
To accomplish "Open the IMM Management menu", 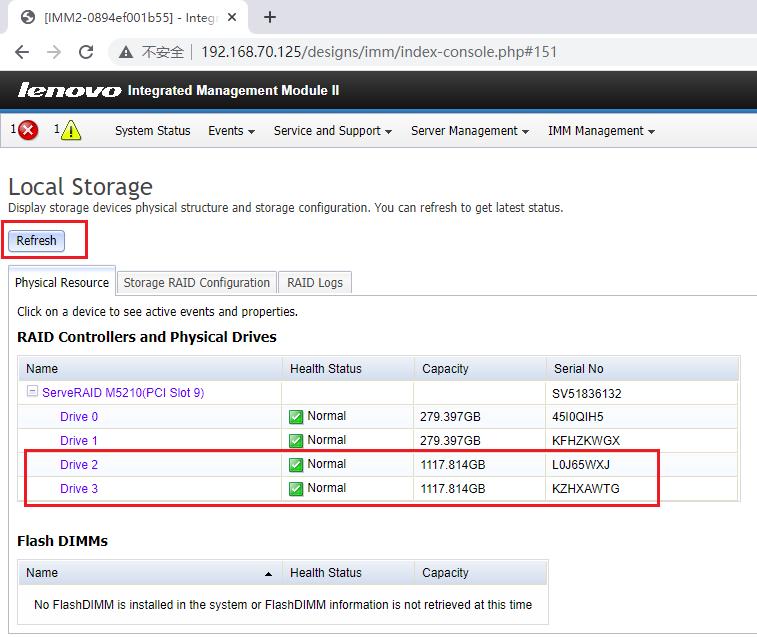I will pyautogui.click(x=601, y=131).
